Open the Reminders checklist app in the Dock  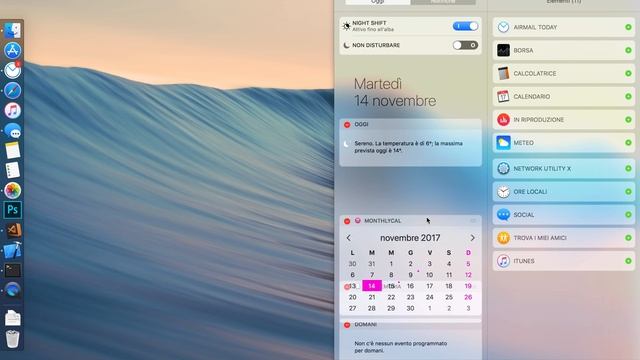[13, 170]
